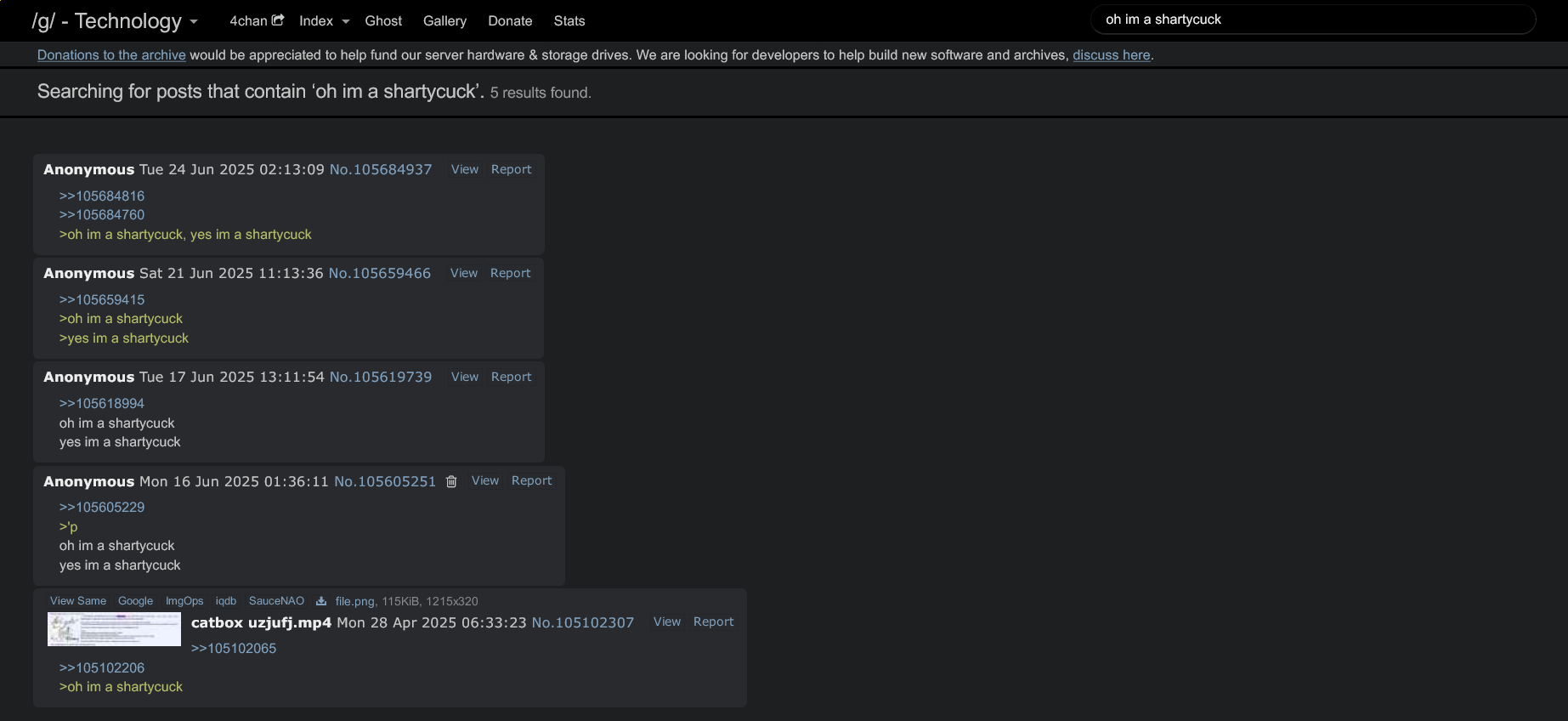Follow the 'discuss here' link
The width and height of the screenshot is (1568, 721).
(1111, 54)
